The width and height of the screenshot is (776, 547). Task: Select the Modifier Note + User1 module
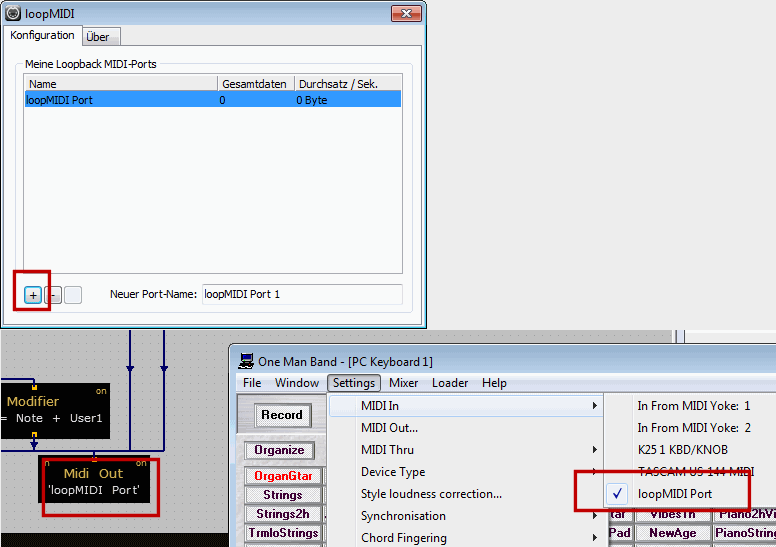tap(55, 411)
